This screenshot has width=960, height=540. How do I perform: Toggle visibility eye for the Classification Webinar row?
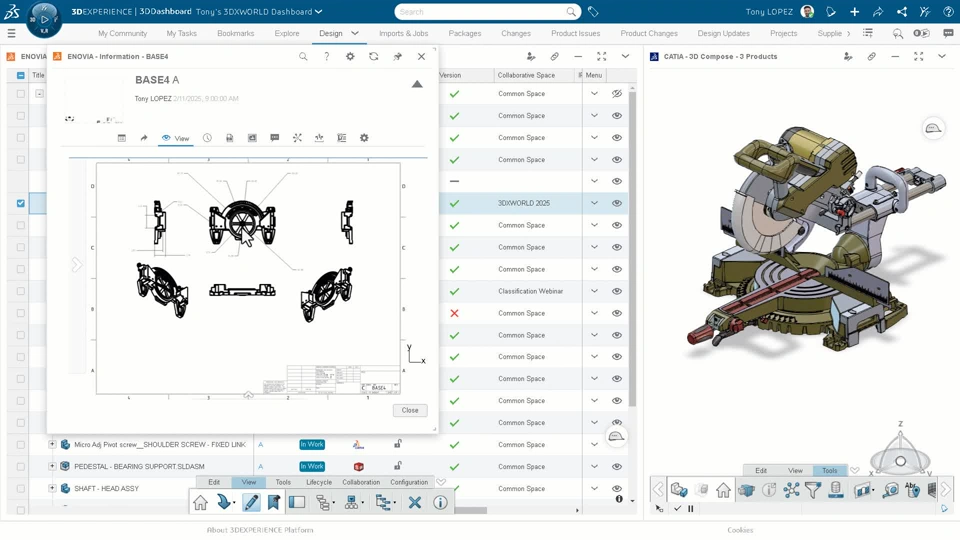pos(617,291)
